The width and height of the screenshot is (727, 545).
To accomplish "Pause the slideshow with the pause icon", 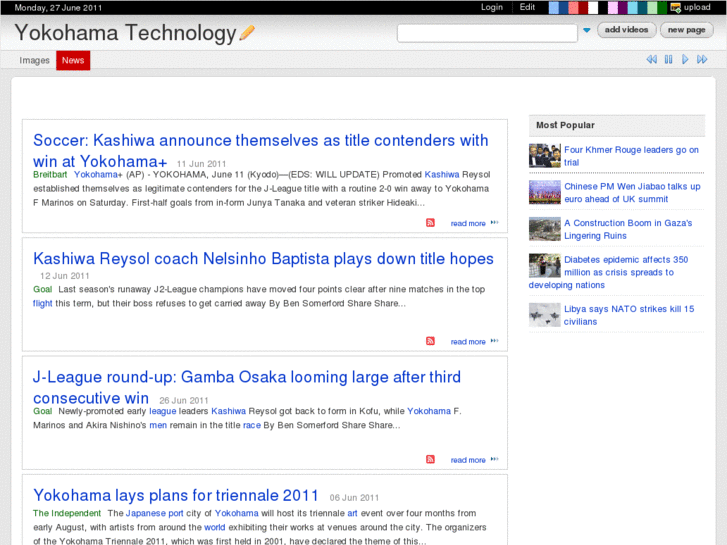I will point(668,60).
